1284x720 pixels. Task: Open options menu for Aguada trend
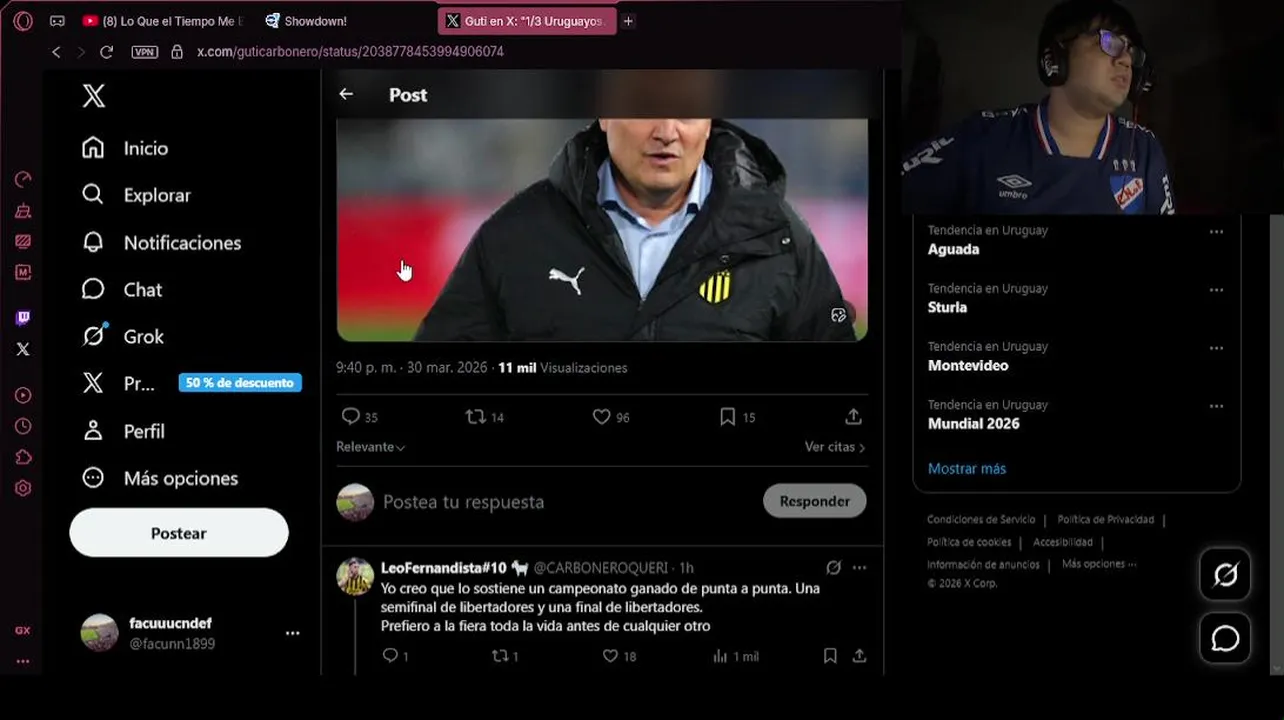(x=1216, y=232)
